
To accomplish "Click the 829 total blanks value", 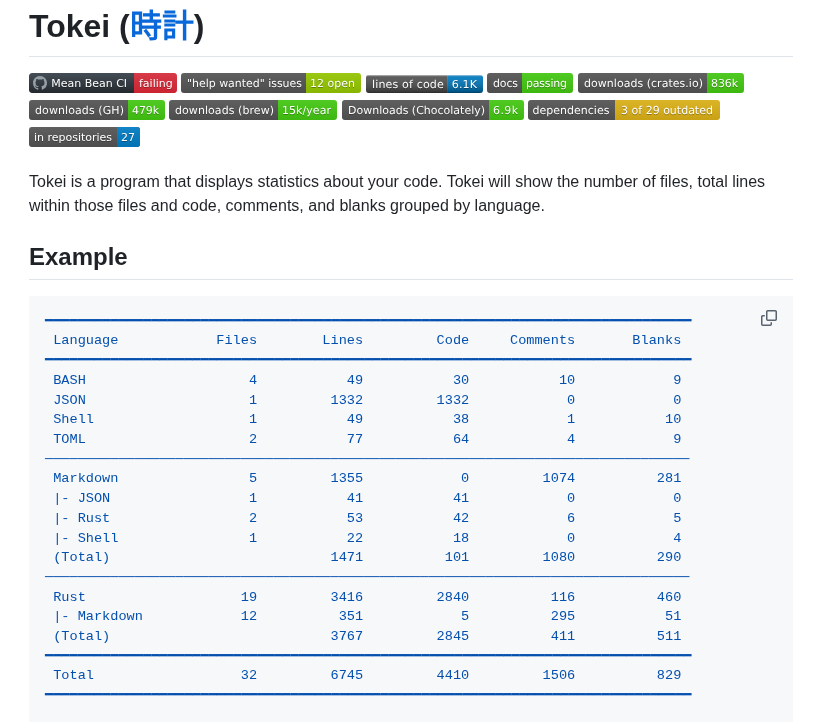I will (669, 675).
